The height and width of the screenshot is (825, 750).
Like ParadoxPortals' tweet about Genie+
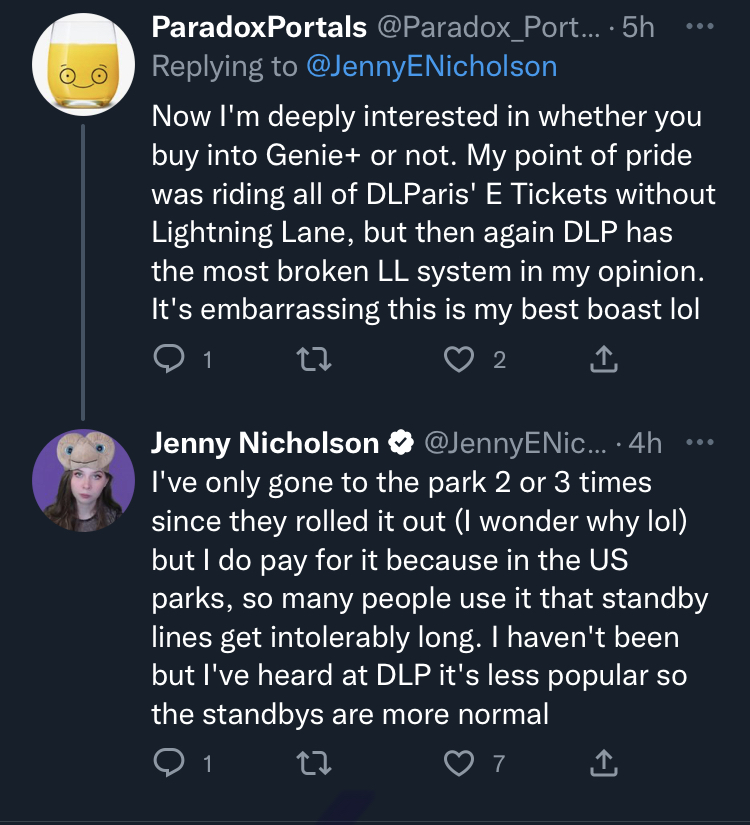(459, 359)
